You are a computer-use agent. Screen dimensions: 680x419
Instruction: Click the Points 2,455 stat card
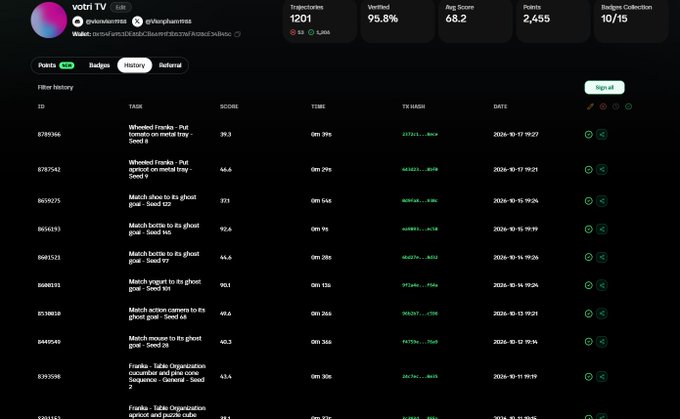click(553, 20)
